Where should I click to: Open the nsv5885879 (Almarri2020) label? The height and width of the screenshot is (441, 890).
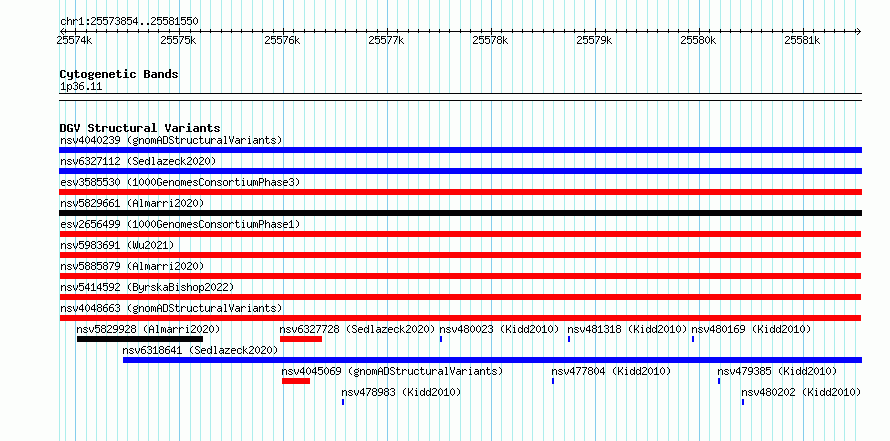pos(132,266)
